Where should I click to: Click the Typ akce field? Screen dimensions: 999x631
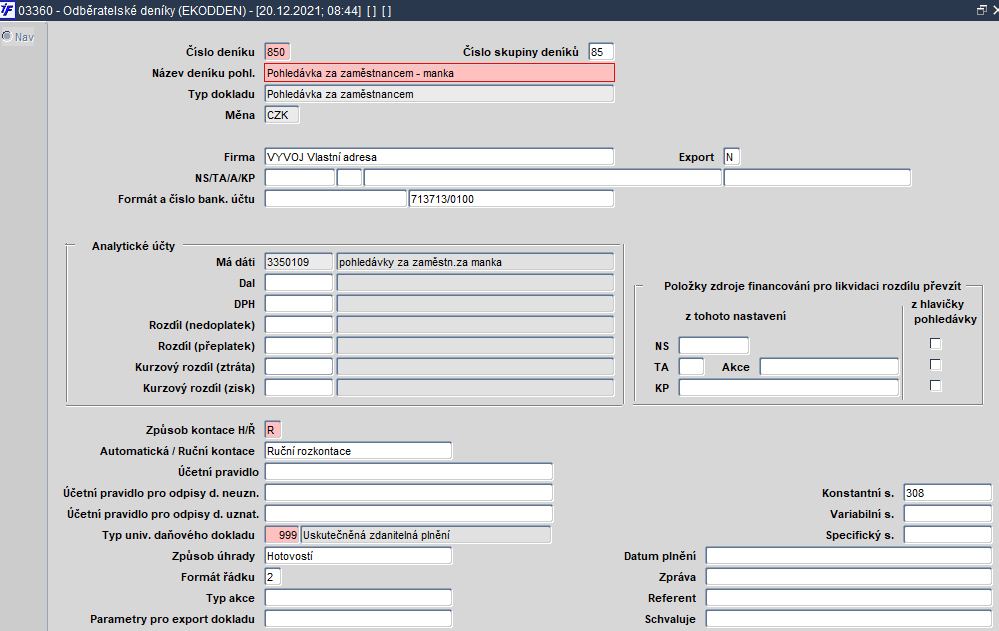tap(358, 598)
